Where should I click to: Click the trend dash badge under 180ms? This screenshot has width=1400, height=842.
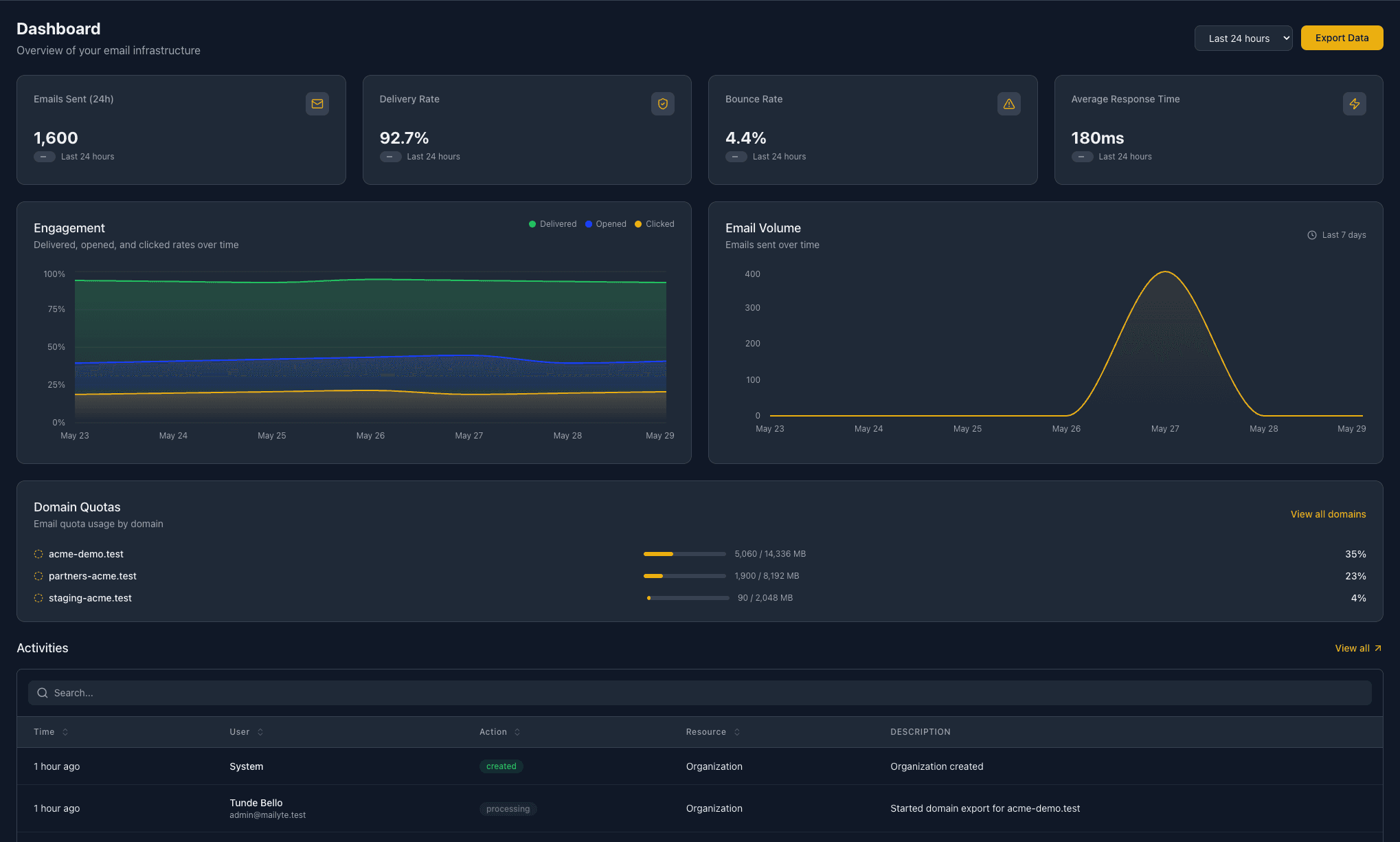[1082, 157]
